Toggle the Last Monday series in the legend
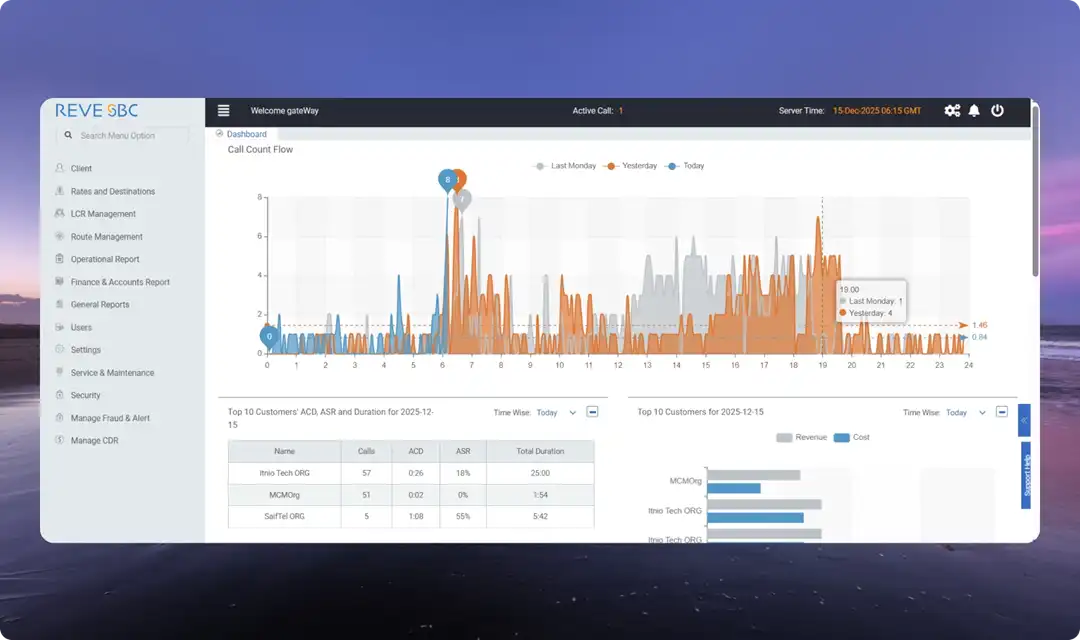 click(566, 166)
